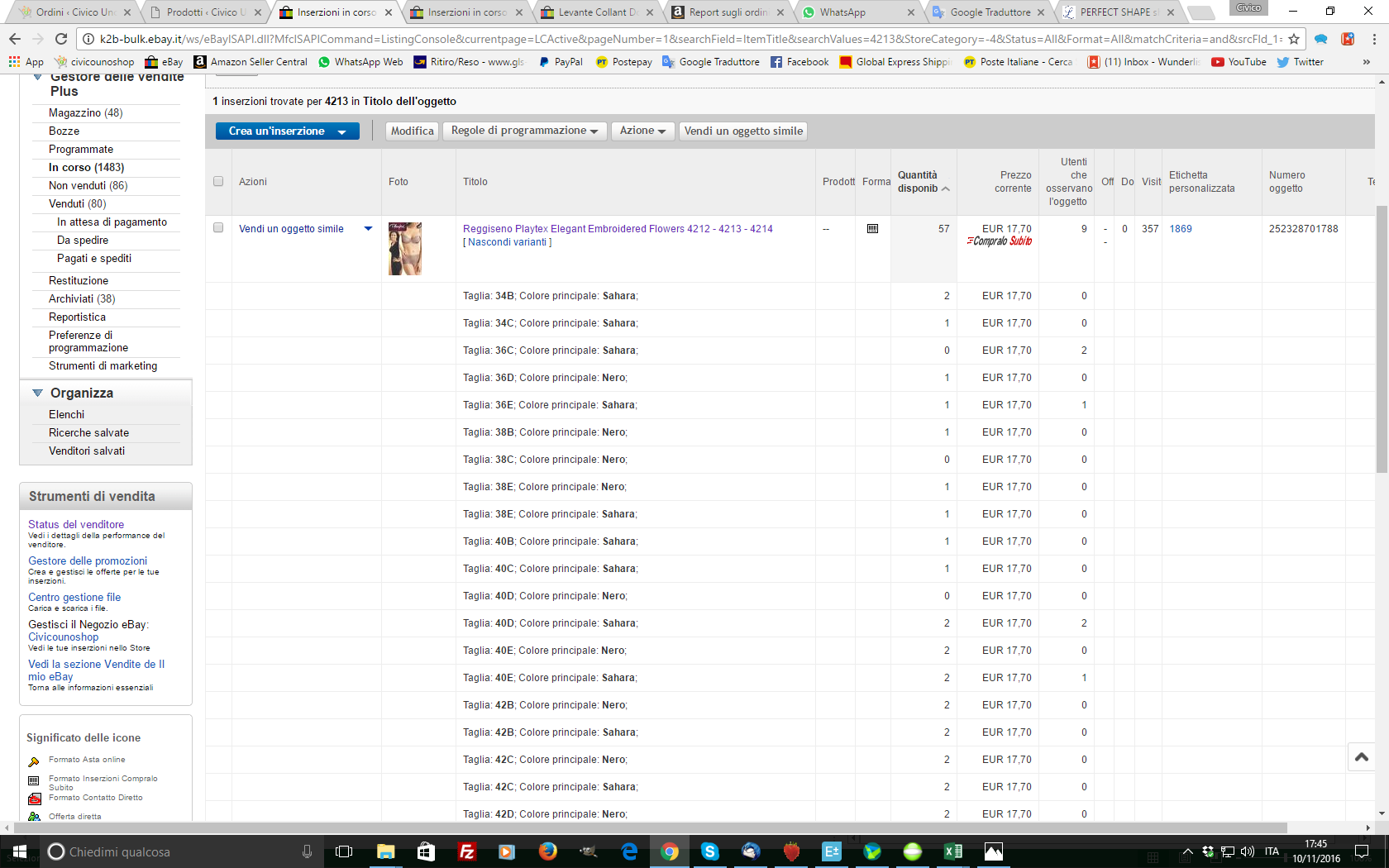1389x868 pixels.
Task: Go back using the browser back arrow
Action: click(15, 39)
